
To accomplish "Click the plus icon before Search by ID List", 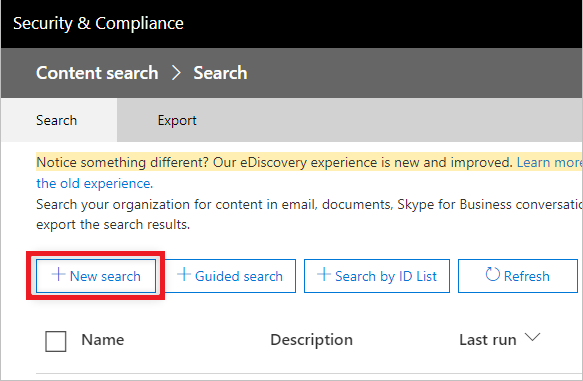I will 324,274.
